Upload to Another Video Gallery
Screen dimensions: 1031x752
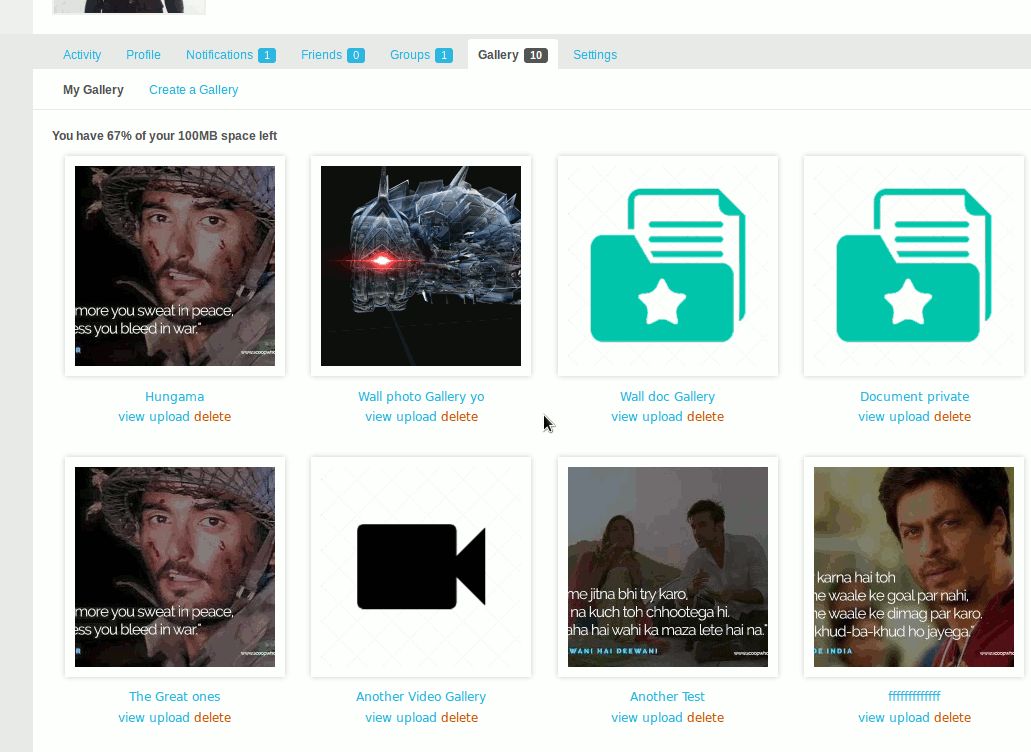click(416, 717)
